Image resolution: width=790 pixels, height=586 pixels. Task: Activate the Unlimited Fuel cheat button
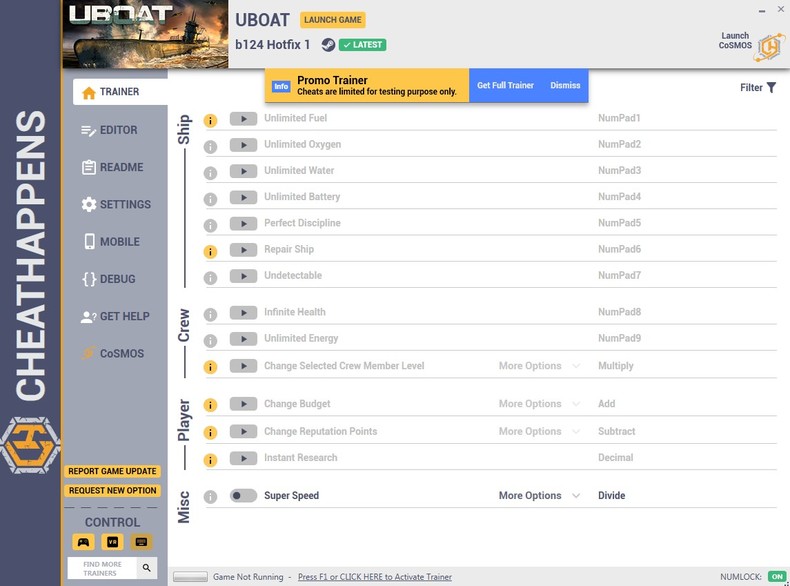pyautogui.click(x=243, y=119)
